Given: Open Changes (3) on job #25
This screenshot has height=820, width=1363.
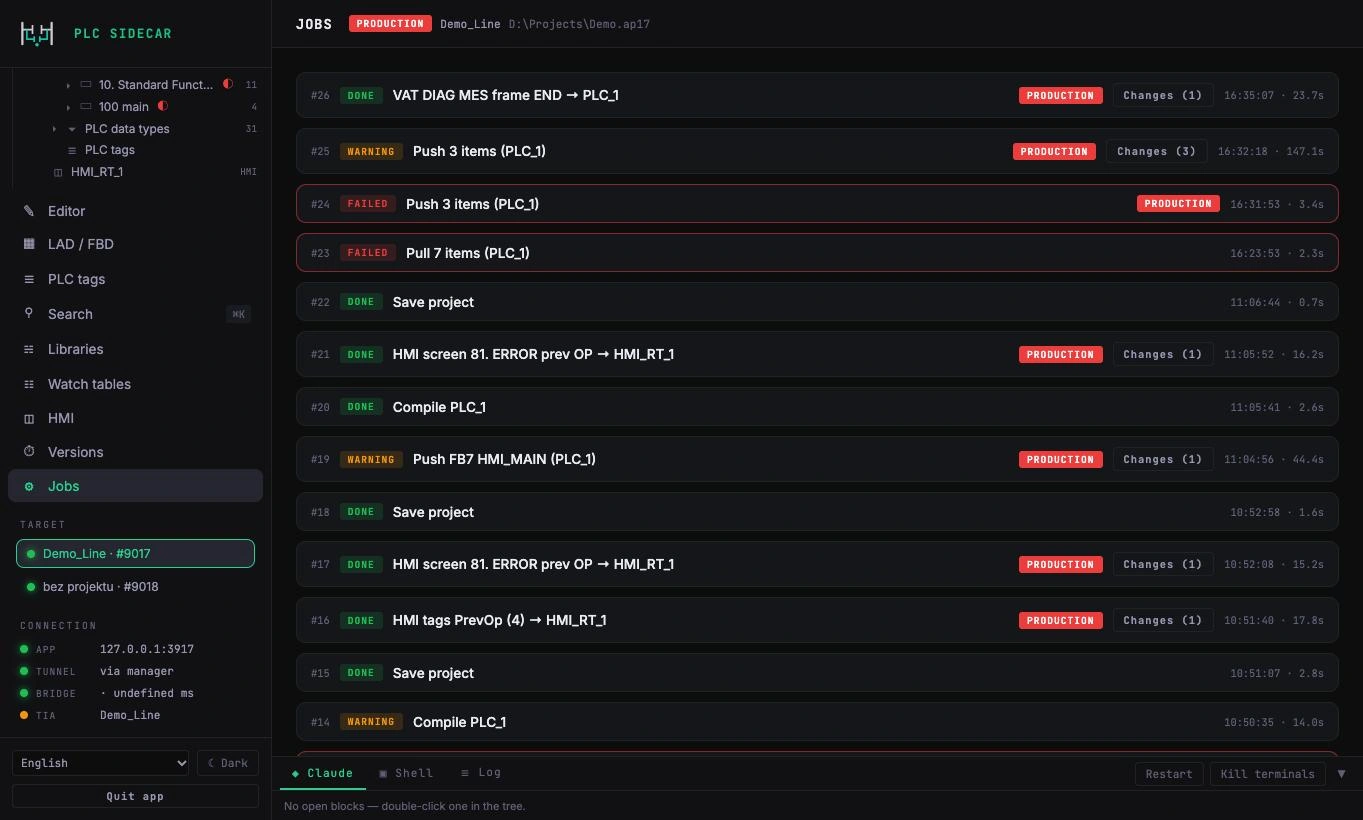Looking at the screenshot, I should point(1156,151).
